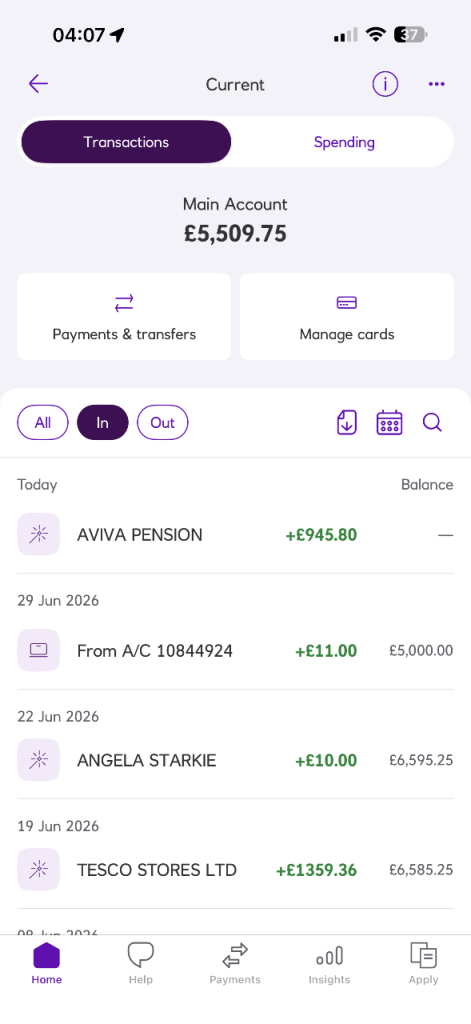Switch to the Spending tab
The image size is (471, 1024).
[344, 142]
